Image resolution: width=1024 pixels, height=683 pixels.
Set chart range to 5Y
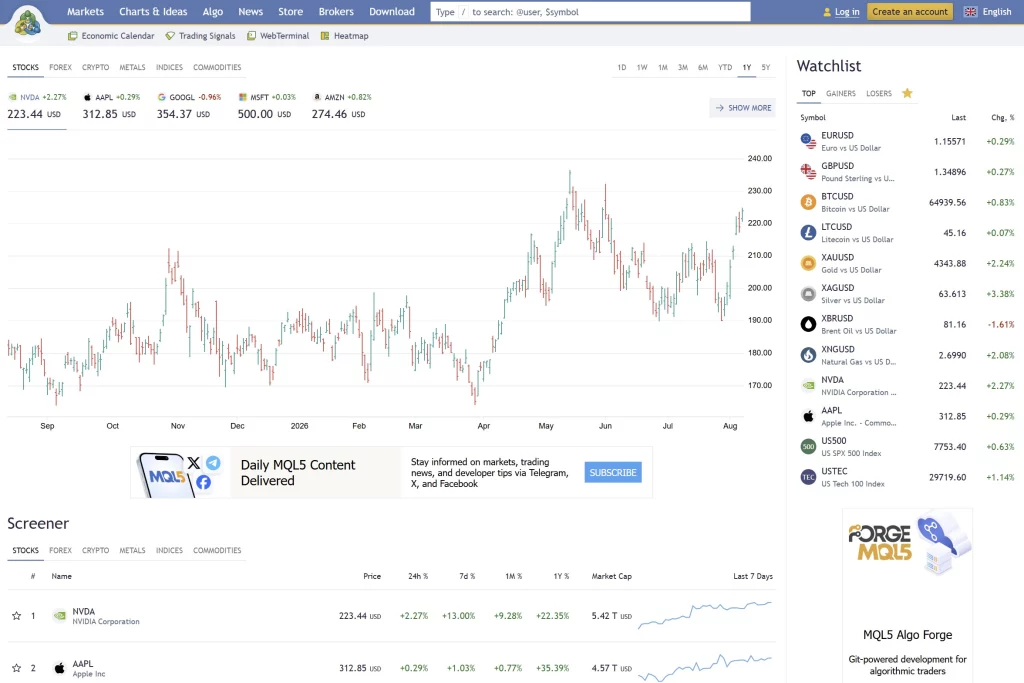pos(766,67)
